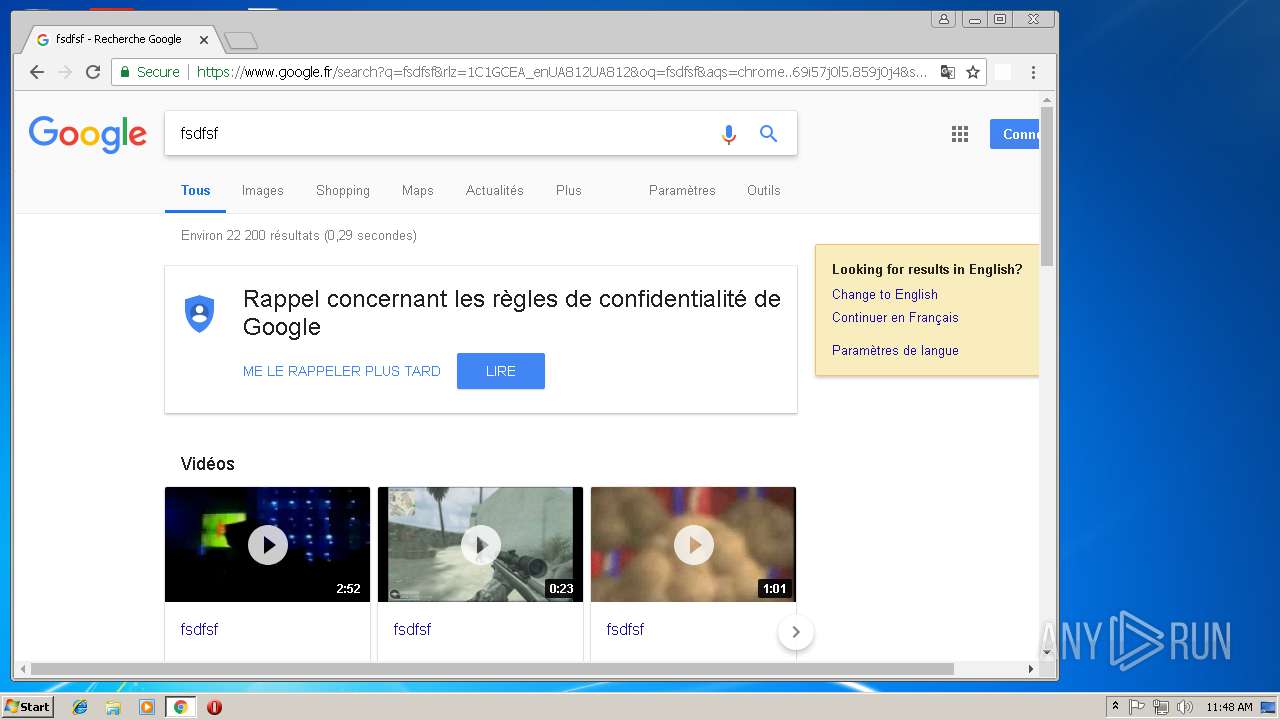The height and width of the screenshot is (720, 1280).
Task: Click the Google logo
Action: (x=87, y=134)
